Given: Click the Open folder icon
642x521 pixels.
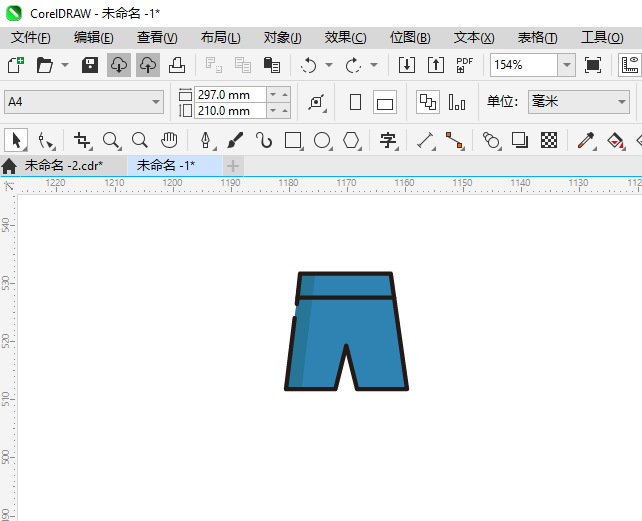Looking at the screenshot, I should click(45, 65).
